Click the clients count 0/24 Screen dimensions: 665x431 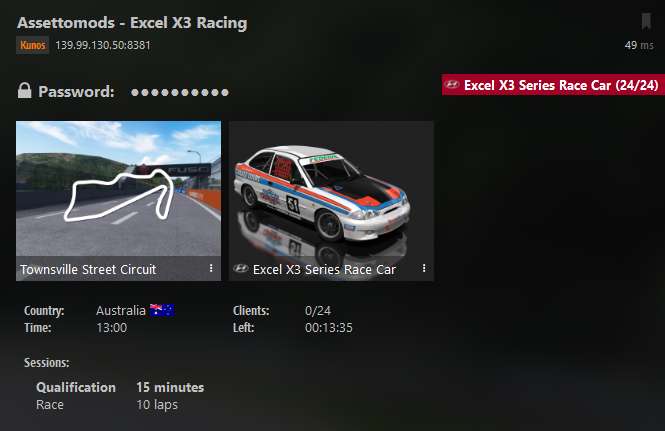[x=318, y=311]
